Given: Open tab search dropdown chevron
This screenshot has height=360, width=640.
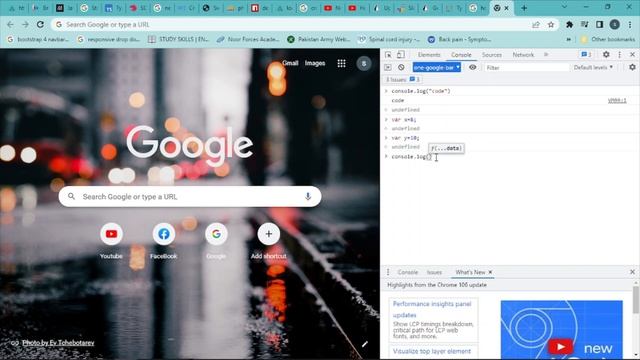Looking at the screenshot, I should click(564, 7).
